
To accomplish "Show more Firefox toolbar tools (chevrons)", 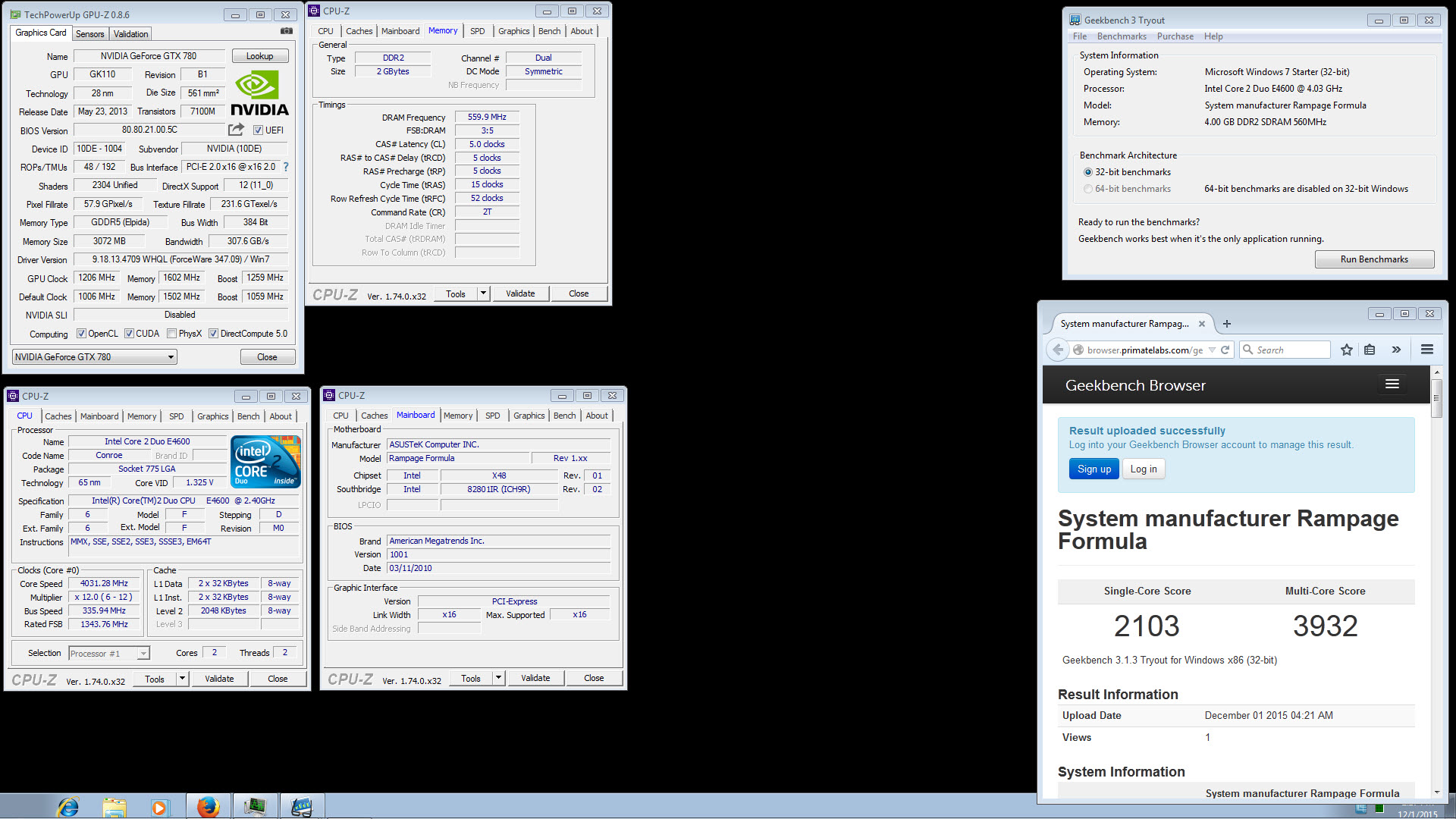I will (1396, 350).
